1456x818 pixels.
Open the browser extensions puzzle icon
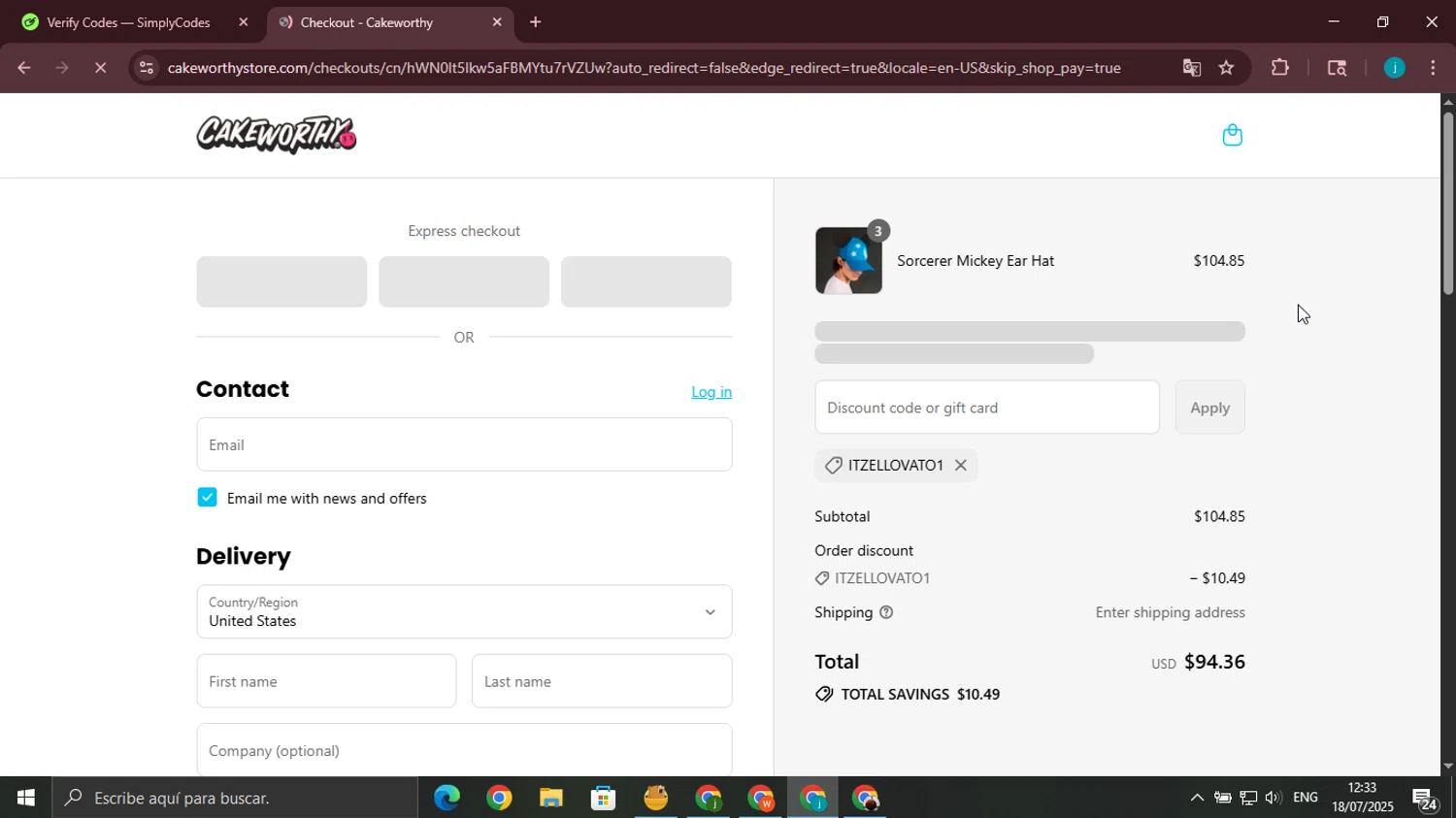[1280, 68]
